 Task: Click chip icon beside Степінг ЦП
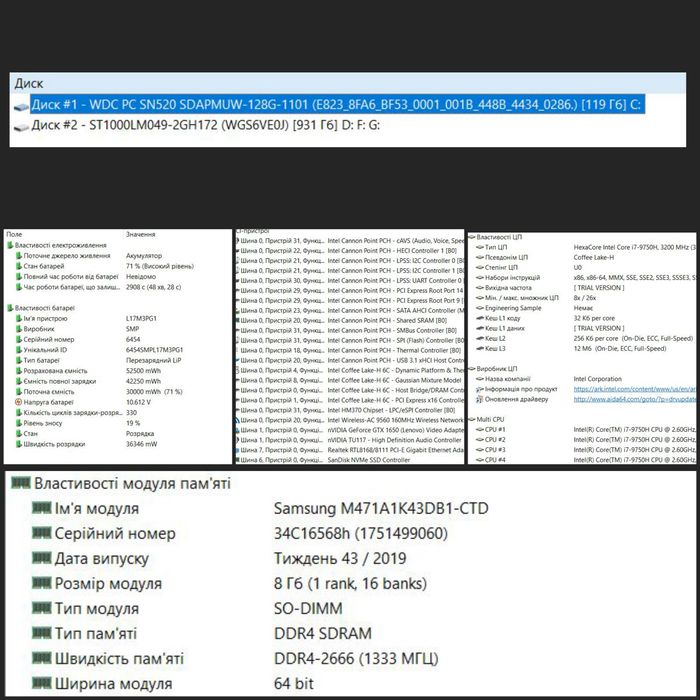click(x=480, y=267)
